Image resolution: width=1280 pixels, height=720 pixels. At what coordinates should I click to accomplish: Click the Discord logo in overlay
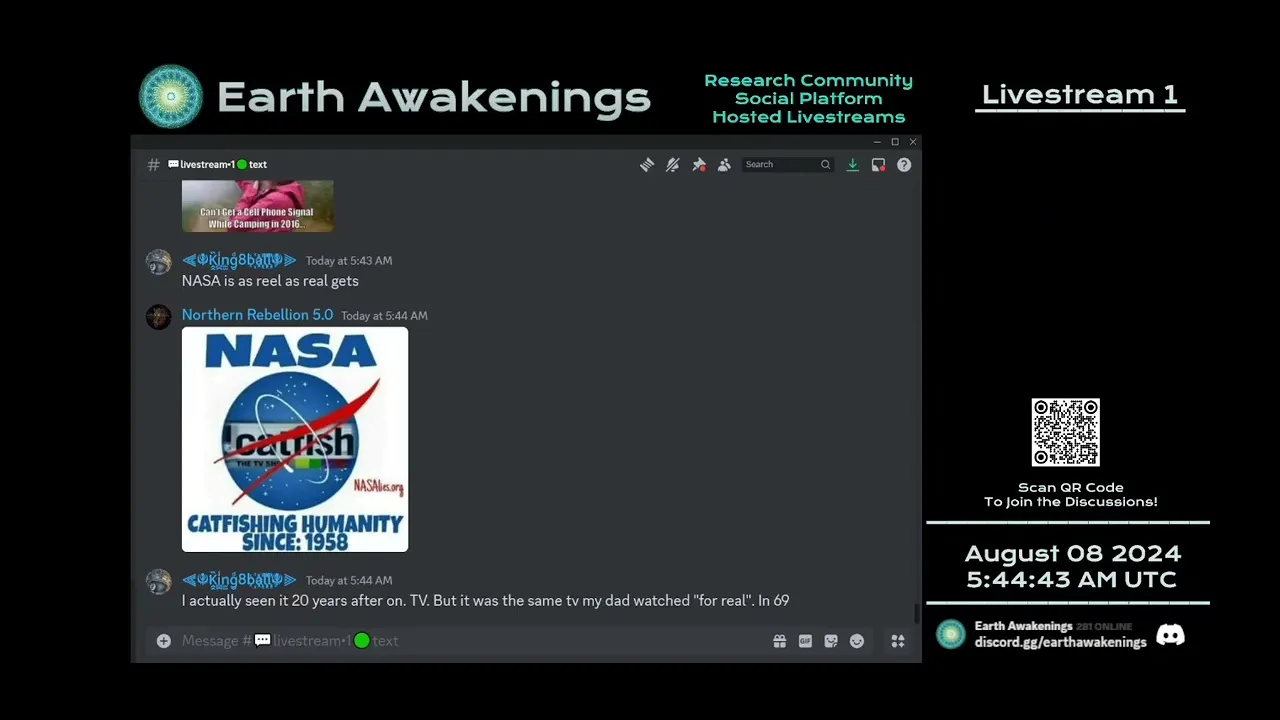pos(1170,635)
